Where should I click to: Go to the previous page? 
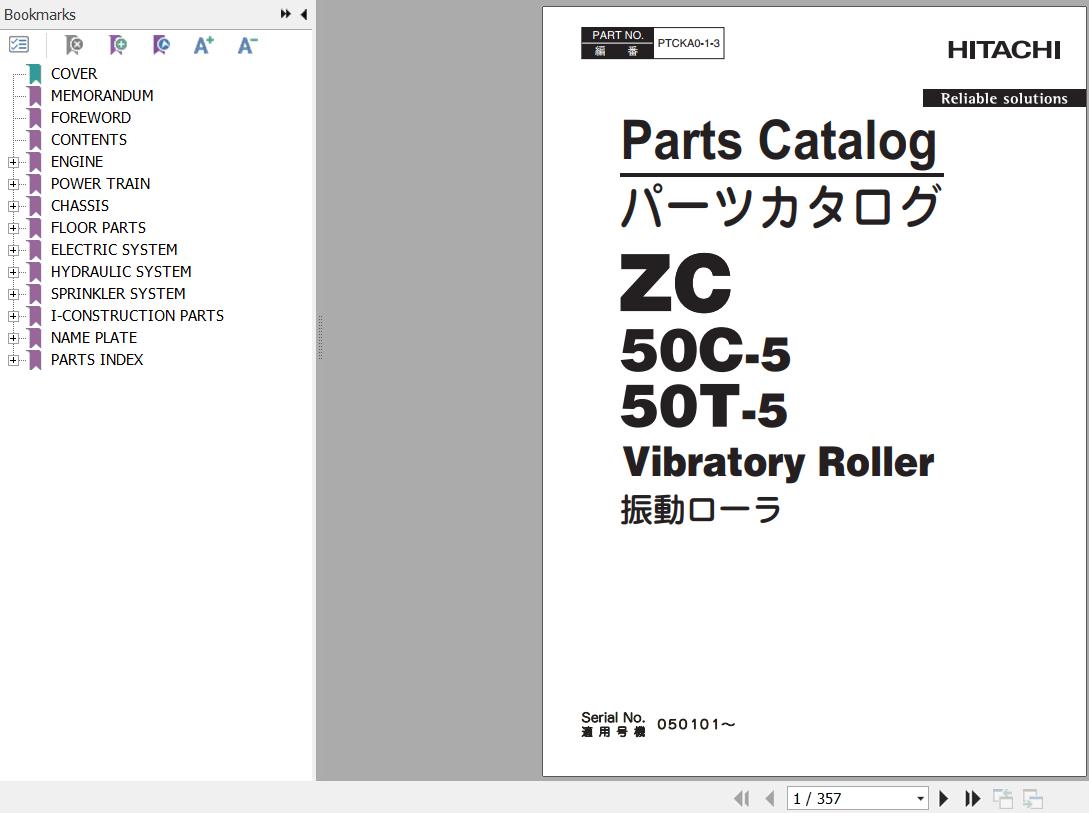(770, 798)
